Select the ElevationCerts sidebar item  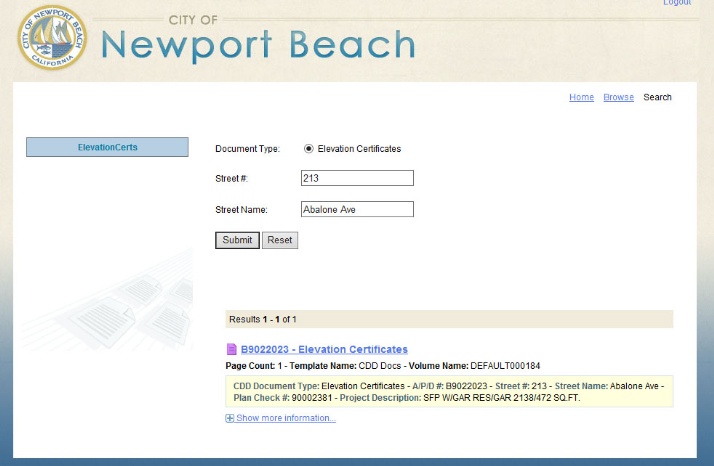click(107, 147)
